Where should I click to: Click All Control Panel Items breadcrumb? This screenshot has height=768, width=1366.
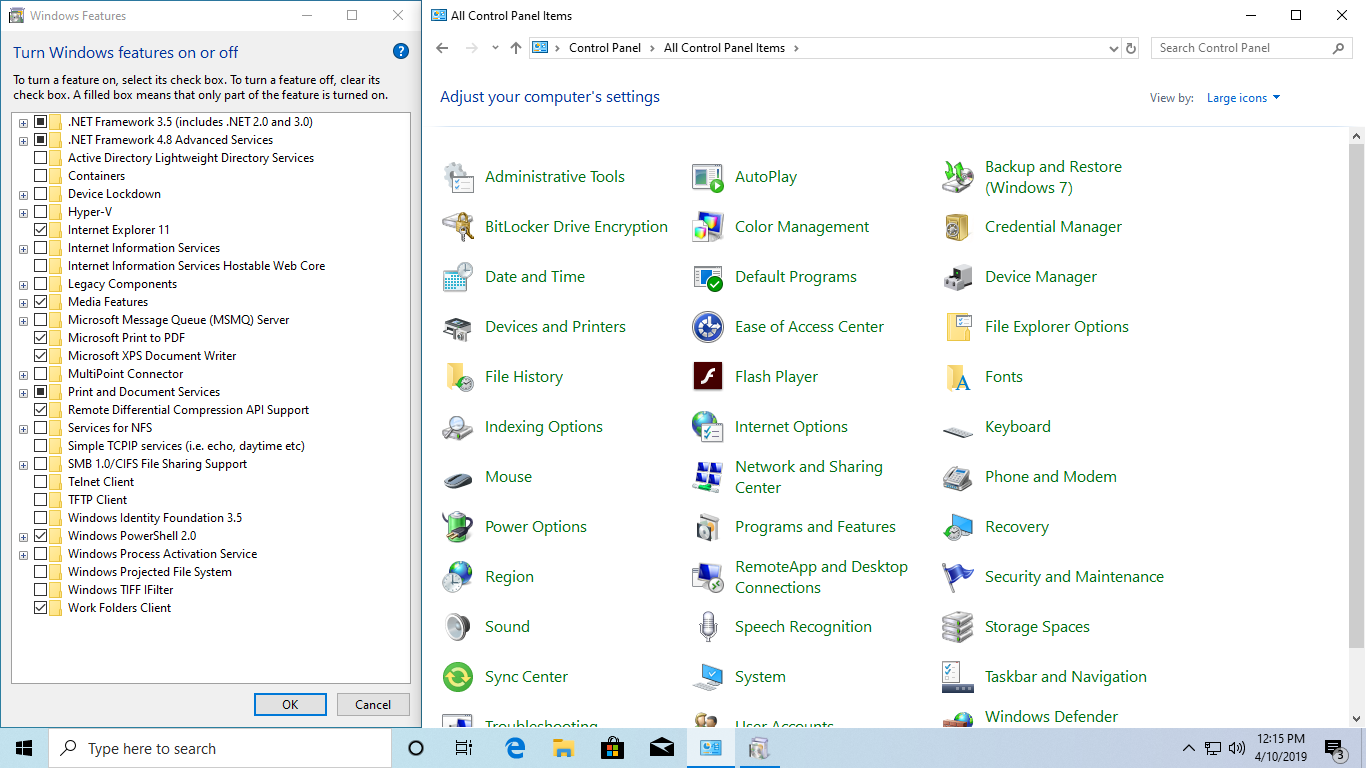724,48
